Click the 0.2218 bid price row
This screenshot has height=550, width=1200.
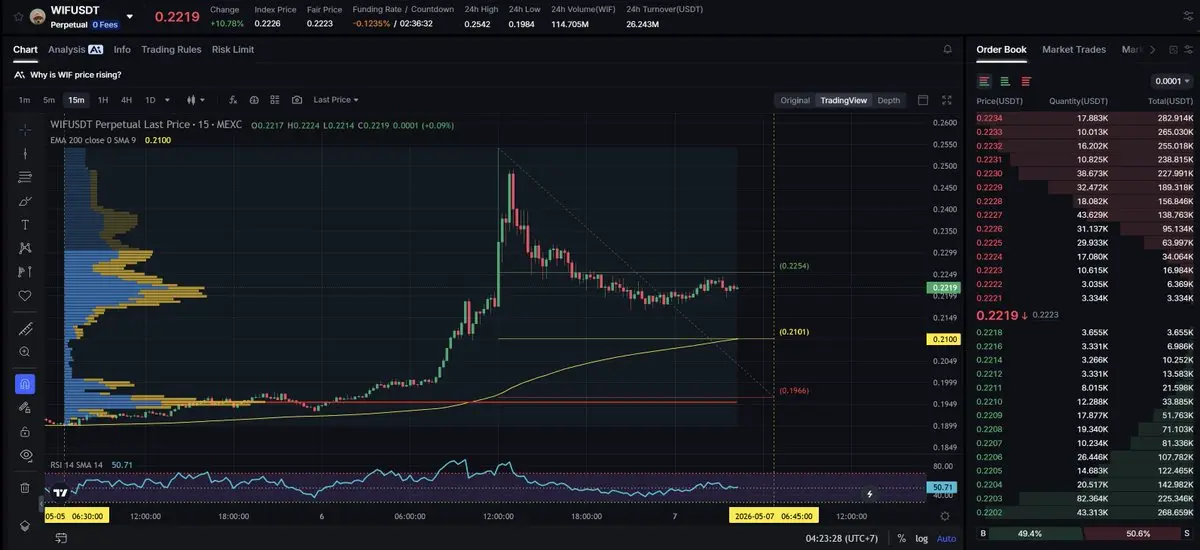(1085, 331)
